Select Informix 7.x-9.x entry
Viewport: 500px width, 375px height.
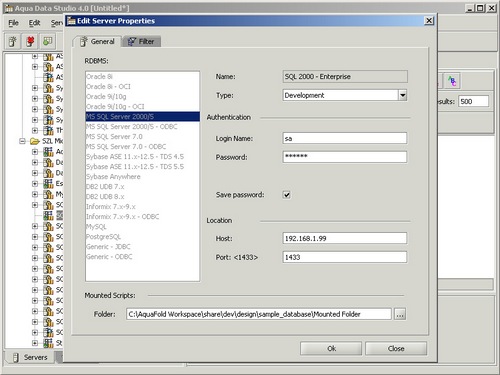click(143, 207)
